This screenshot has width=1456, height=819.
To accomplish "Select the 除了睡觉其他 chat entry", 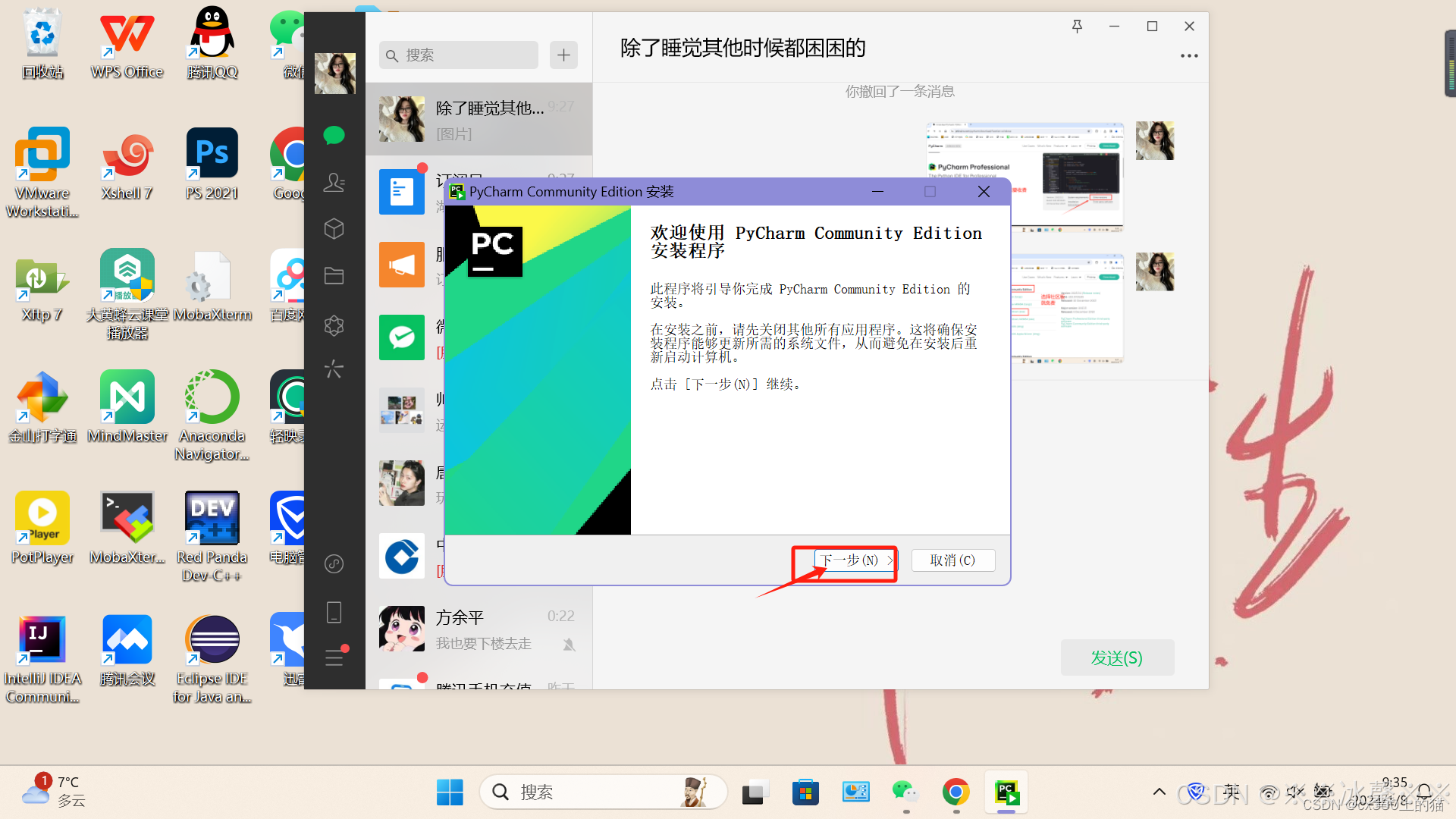I will point(478,119).
